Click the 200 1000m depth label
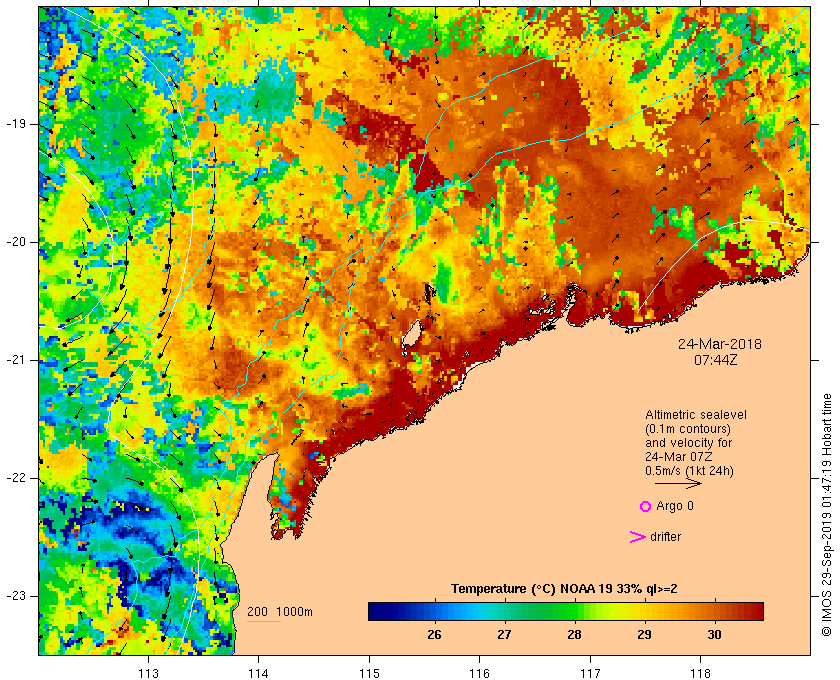This screenshot has height=680, width=840. [x=280, y=612]
